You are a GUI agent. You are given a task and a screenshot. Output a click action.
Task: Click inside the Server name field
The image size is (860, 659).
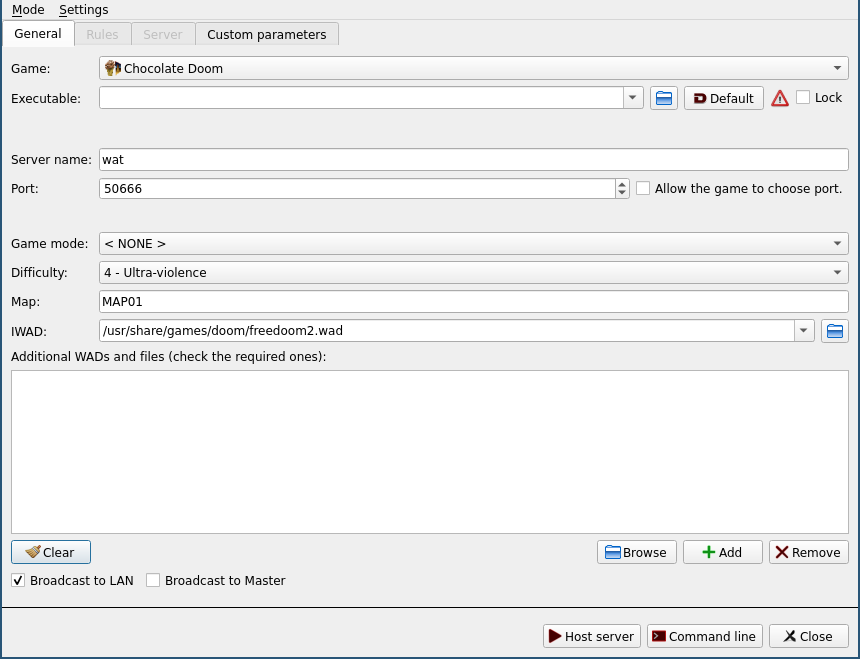(473, 160)
